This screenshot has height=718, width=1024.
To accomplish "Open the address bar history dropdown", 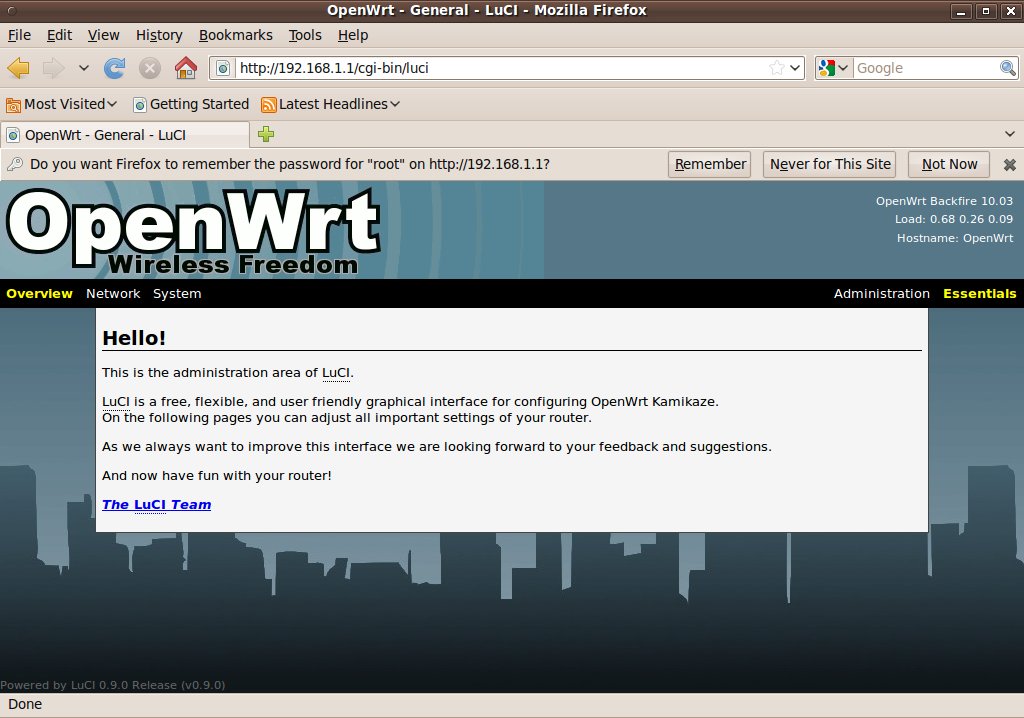I will (796, 68).
